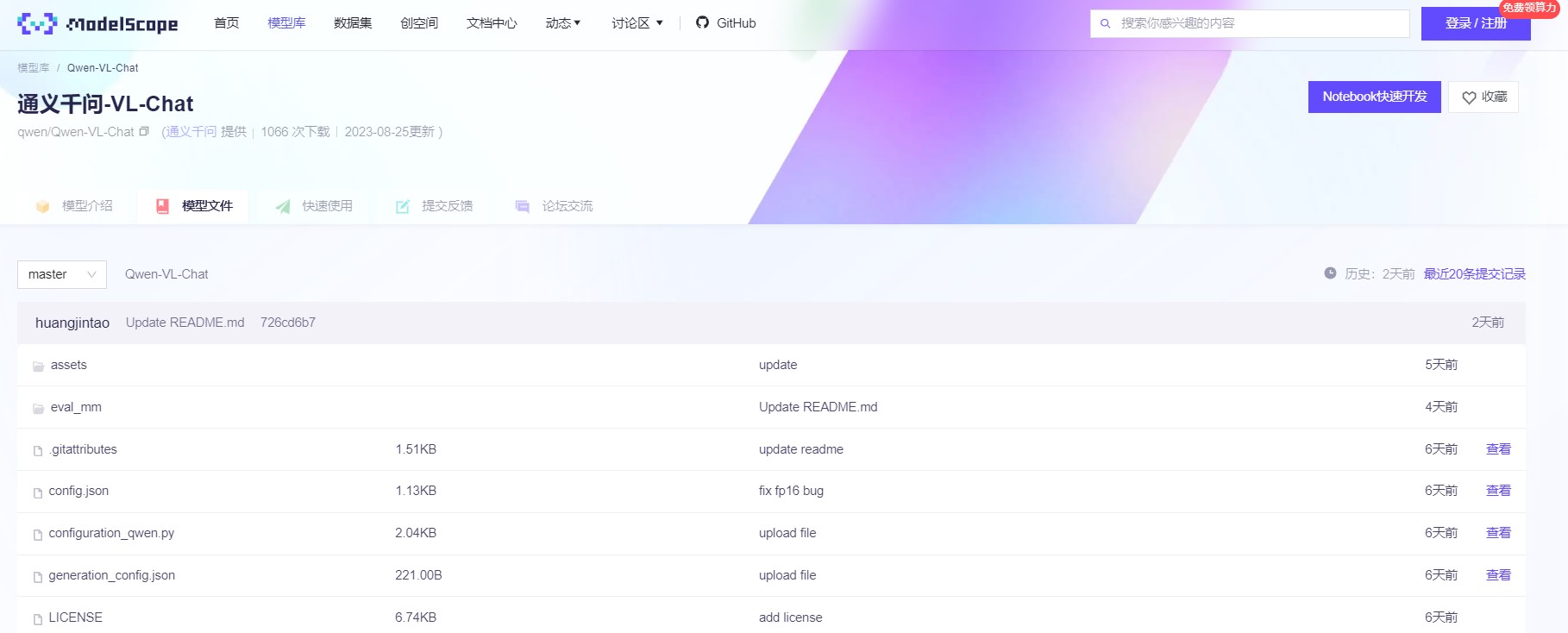Screen dimensions: 1568x633
Task: Click the configuration_qwen.py file icon
Action: point(38,535)
